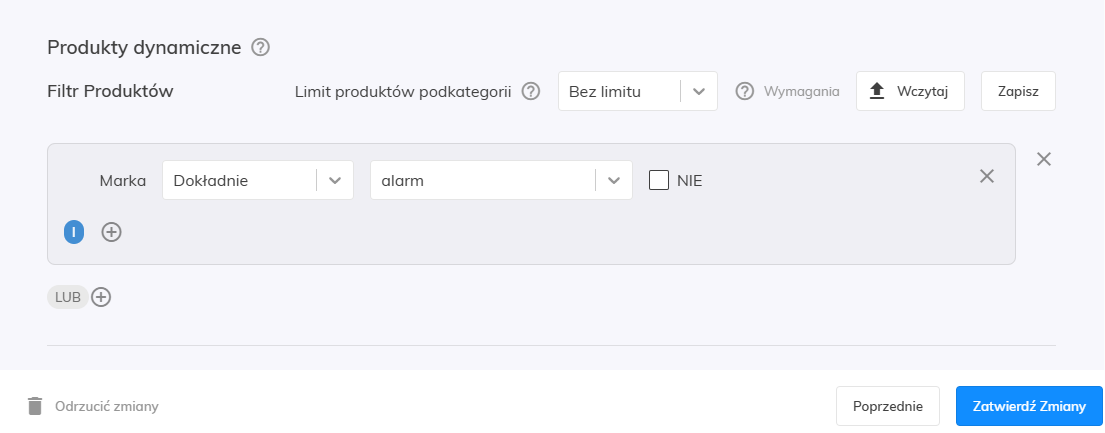Open the Wymagania link text
This screenshot has width=1105, height=433.
click(801, 91)
